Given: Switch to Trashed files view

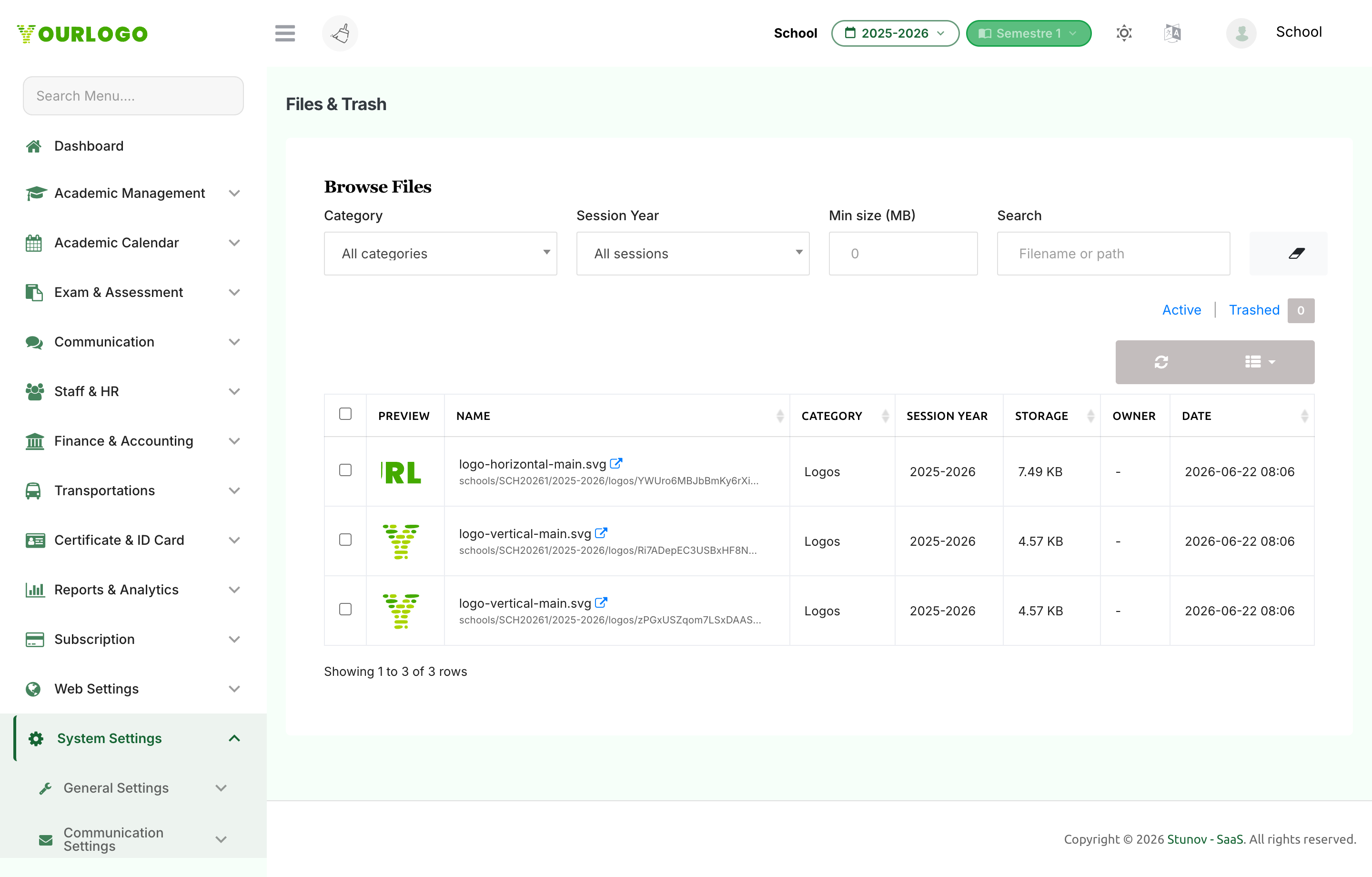Looking at the screenshot, I should click(1254, 310).
